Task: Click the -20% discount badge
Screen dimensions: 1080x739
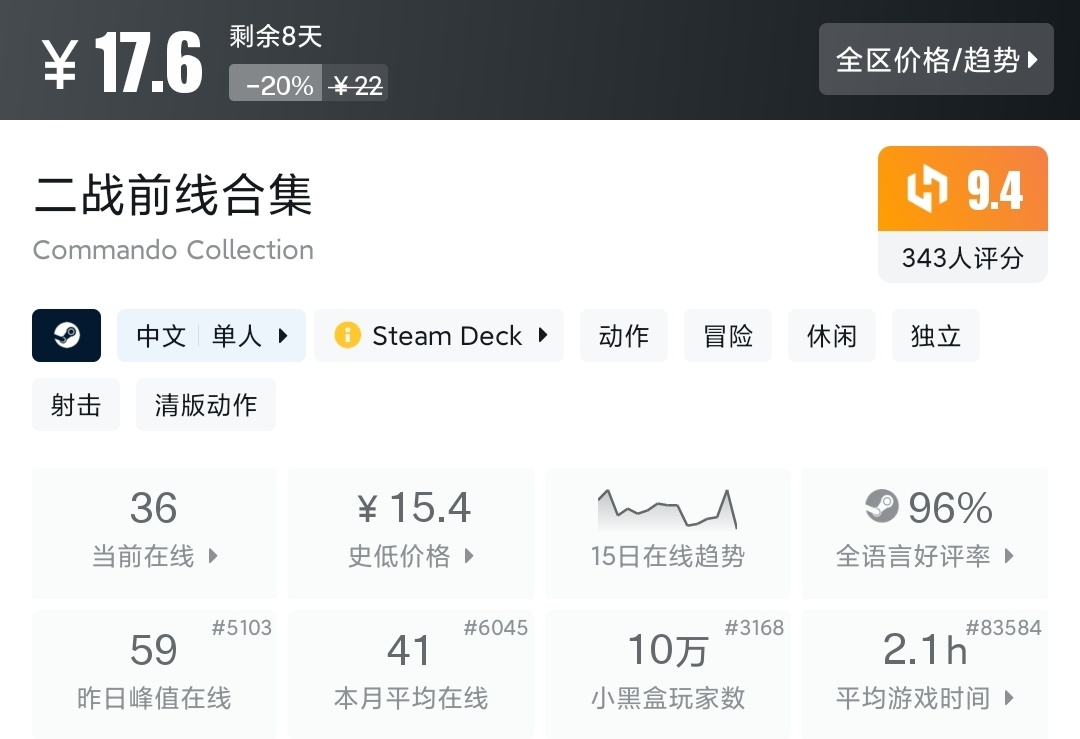Action: pyautogui.click(x=279, y=86)
